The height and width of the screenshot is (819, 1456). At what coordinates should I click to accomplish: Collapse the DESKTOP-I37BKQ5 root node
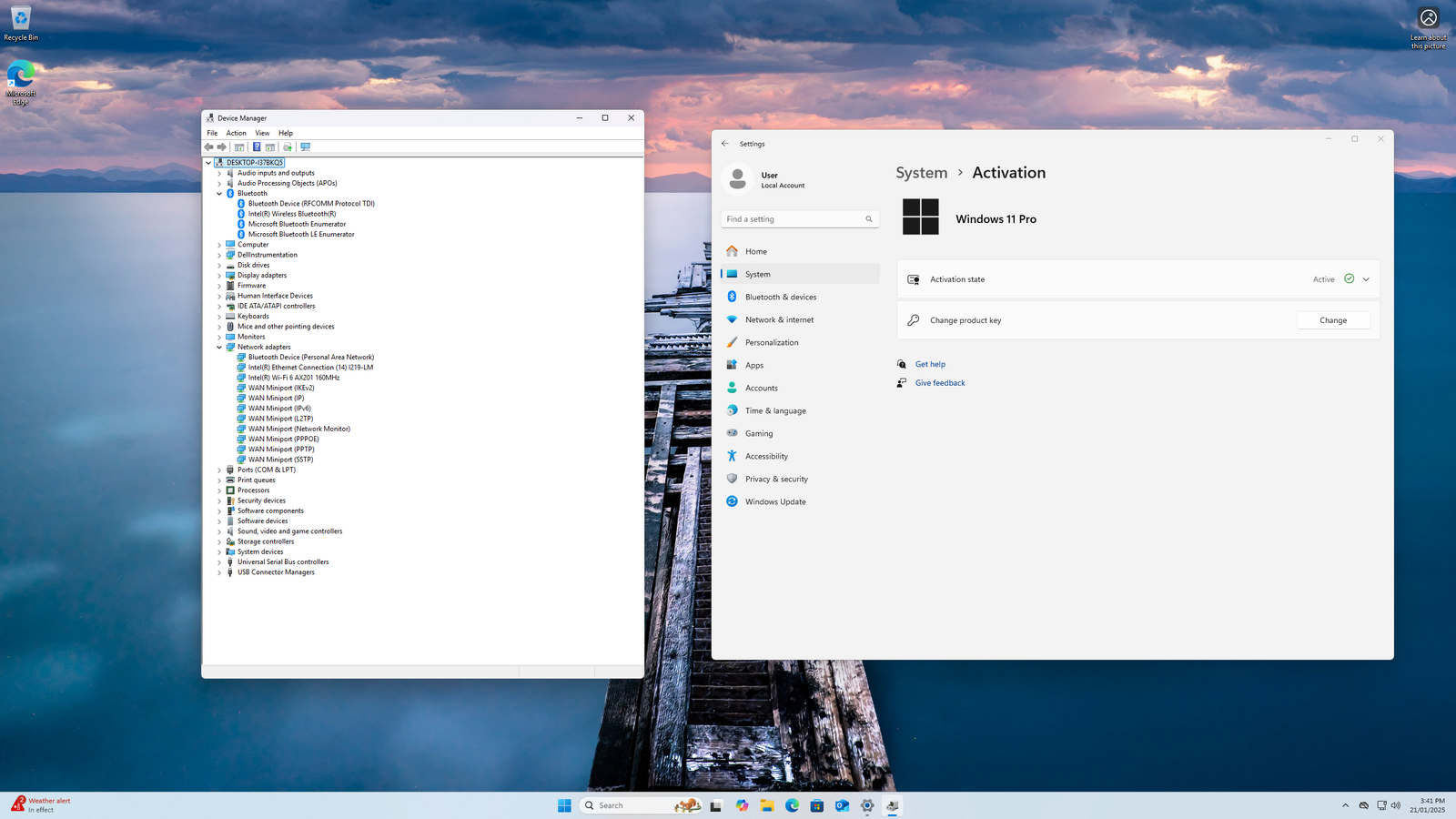(x=208, y=163)
